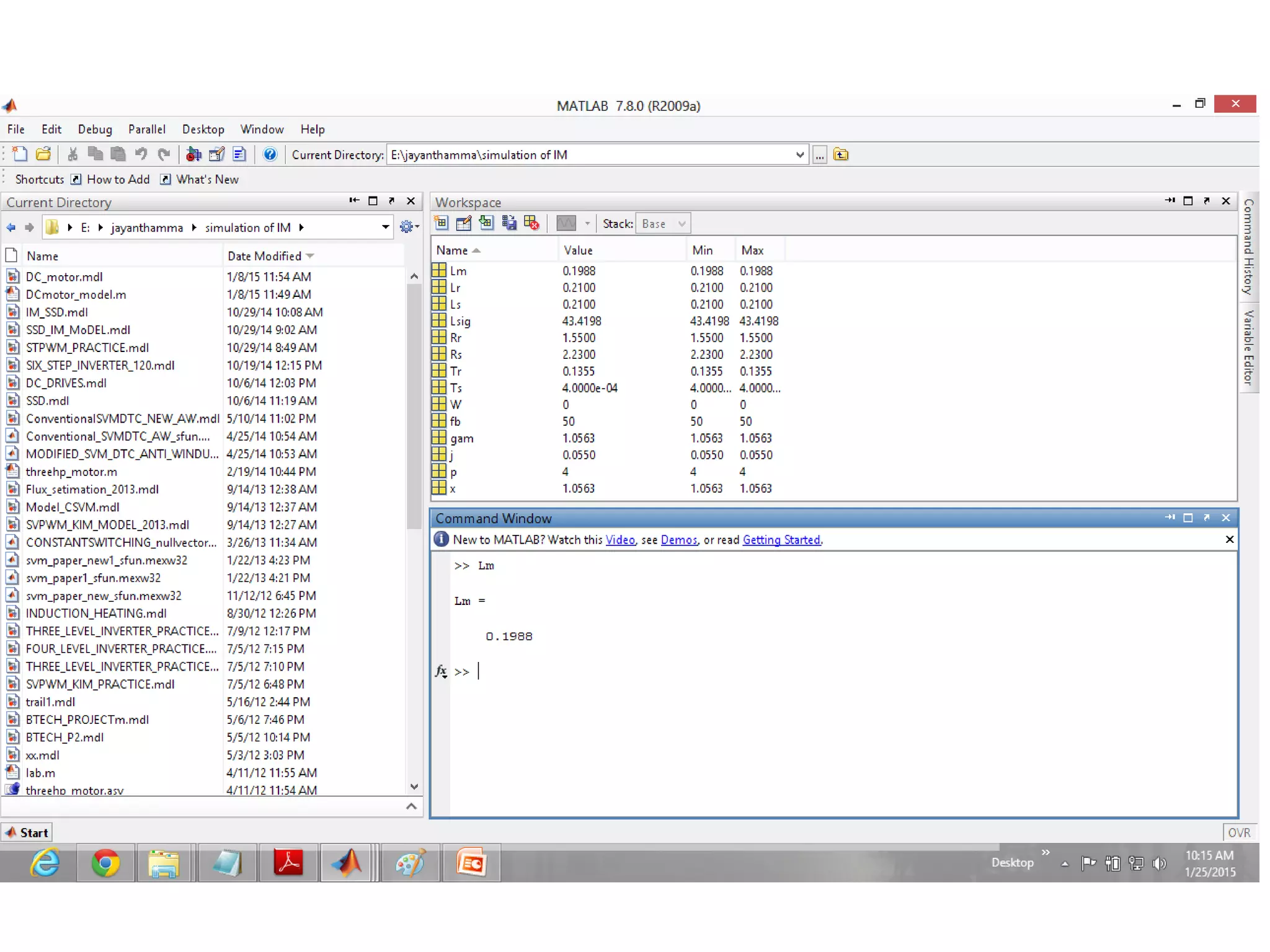Open file using folder toolbar icon
Image resolution: width=1270 pixels, height=952 pixels.
click(x=43, y=154)
